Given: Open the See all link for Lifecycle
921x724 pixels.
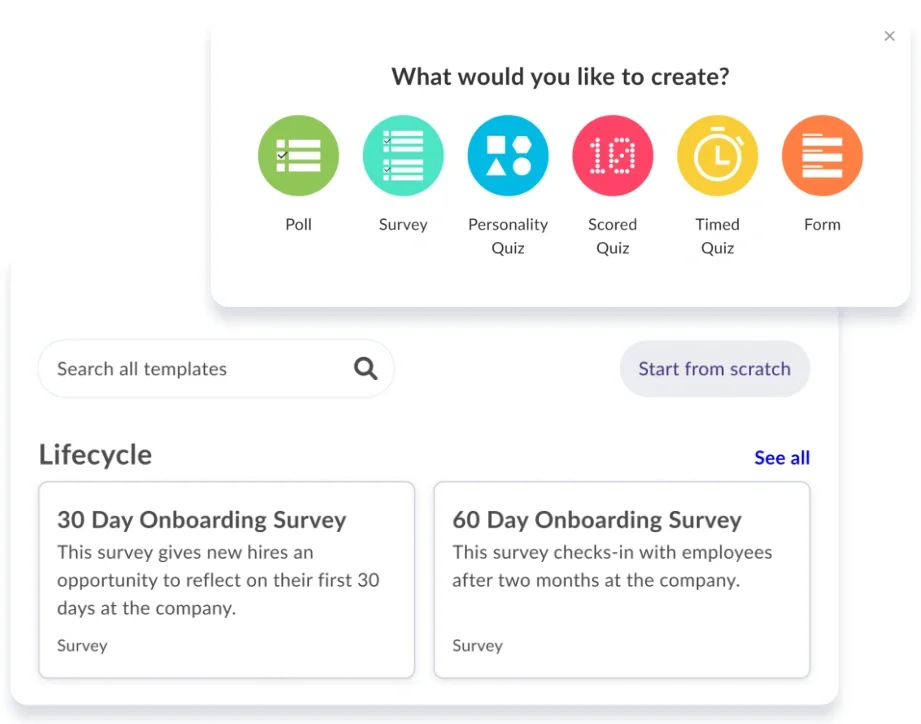Looking at the screenshot, I should click(782, 457).
